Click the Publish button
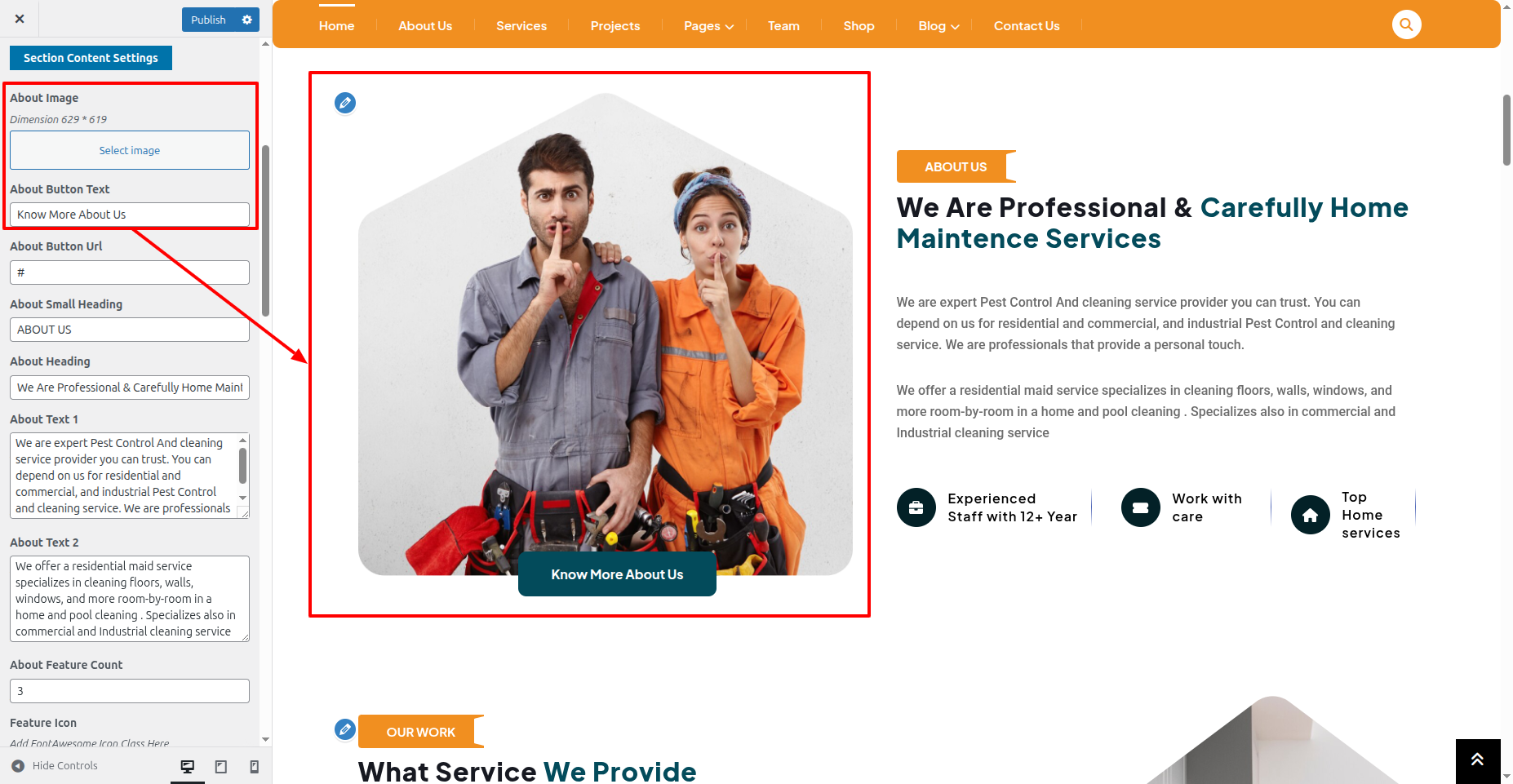This screenshot has width=1513, height=784. click(209, 20)
